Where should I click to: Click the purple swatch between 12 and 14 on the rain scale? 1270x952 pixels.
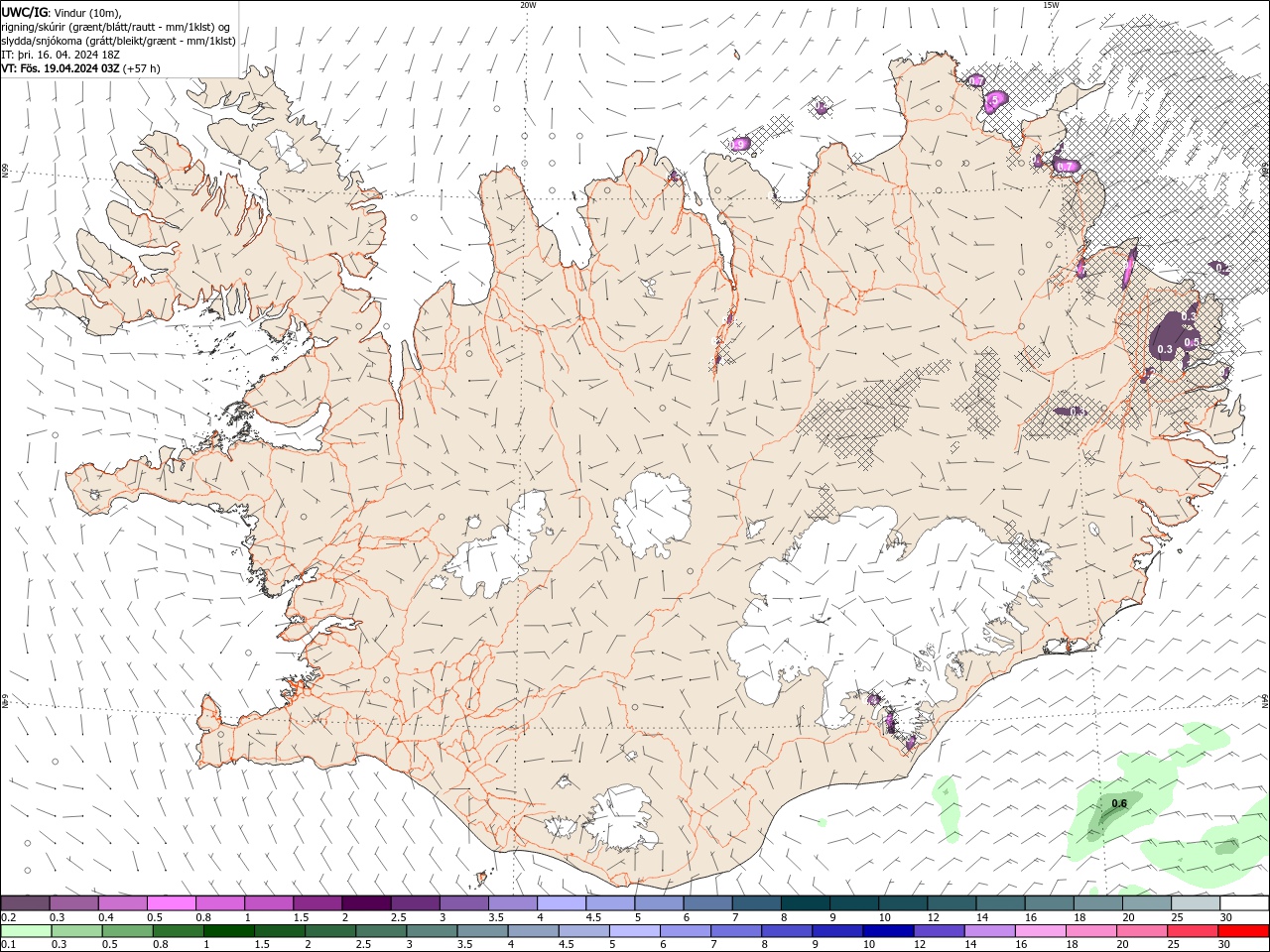coord(938,931)
